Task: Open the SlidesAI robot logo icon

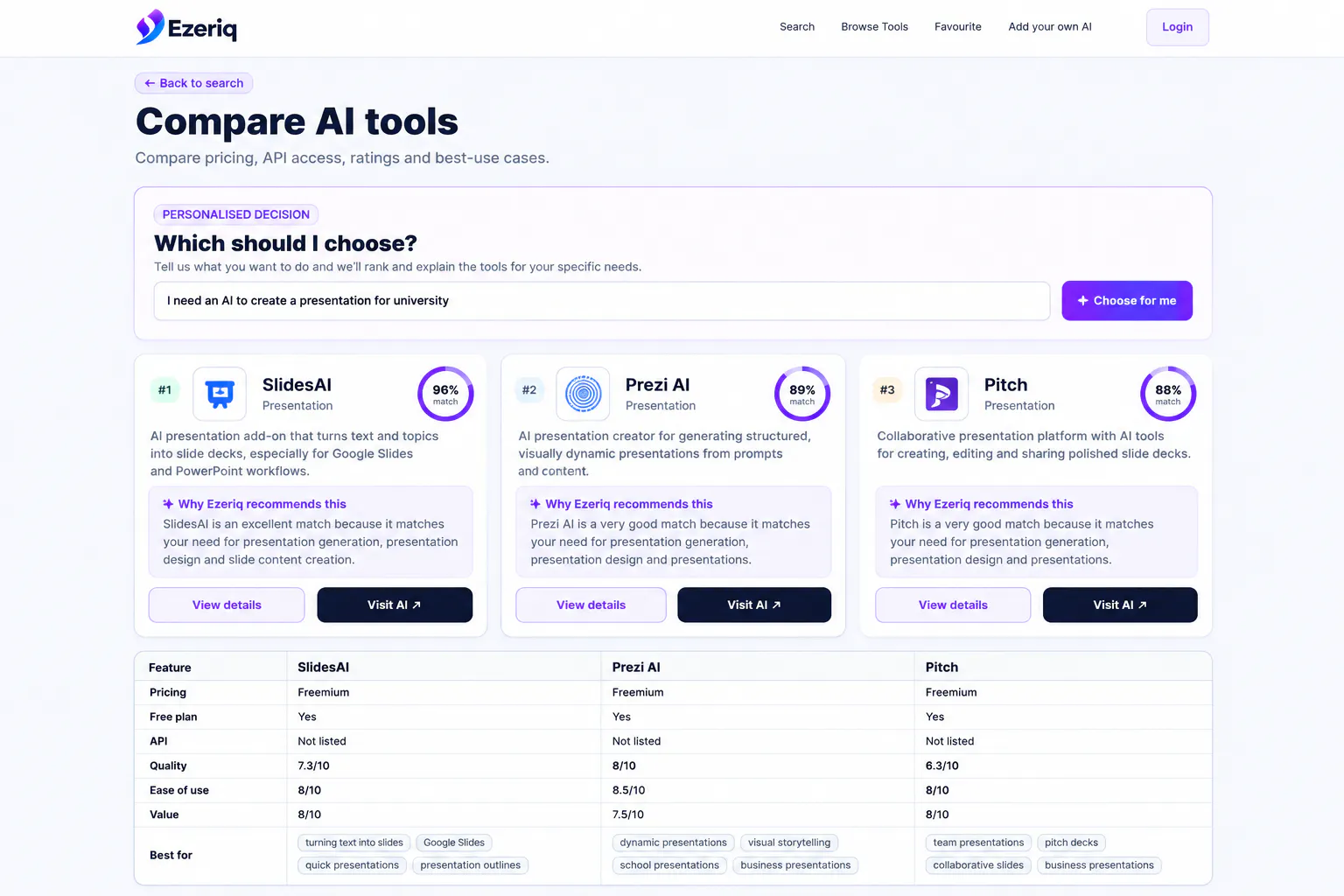Action: pyautogui.click(x=220, y=394)
